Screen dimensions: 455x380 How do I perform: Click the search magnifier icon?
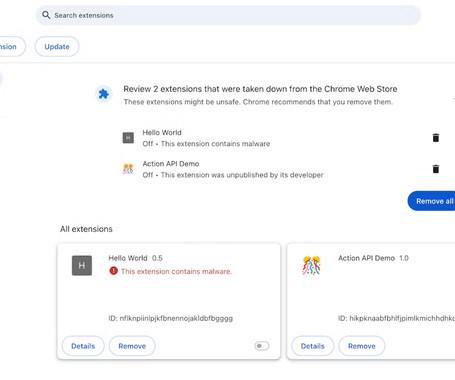click(x=46, y=15)
